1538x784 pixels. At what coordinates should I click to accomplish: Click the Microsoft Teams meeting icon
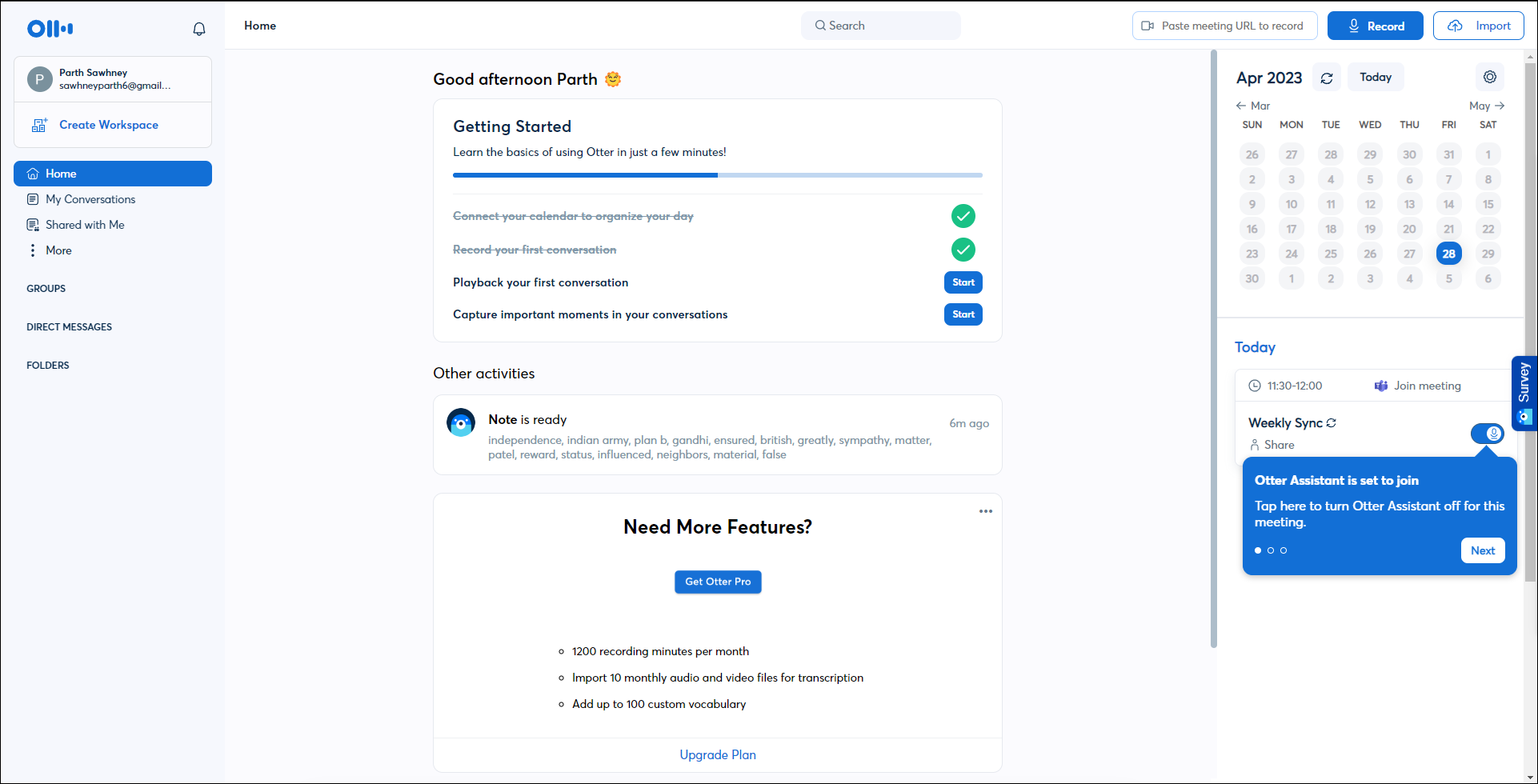coord(1381,386)
